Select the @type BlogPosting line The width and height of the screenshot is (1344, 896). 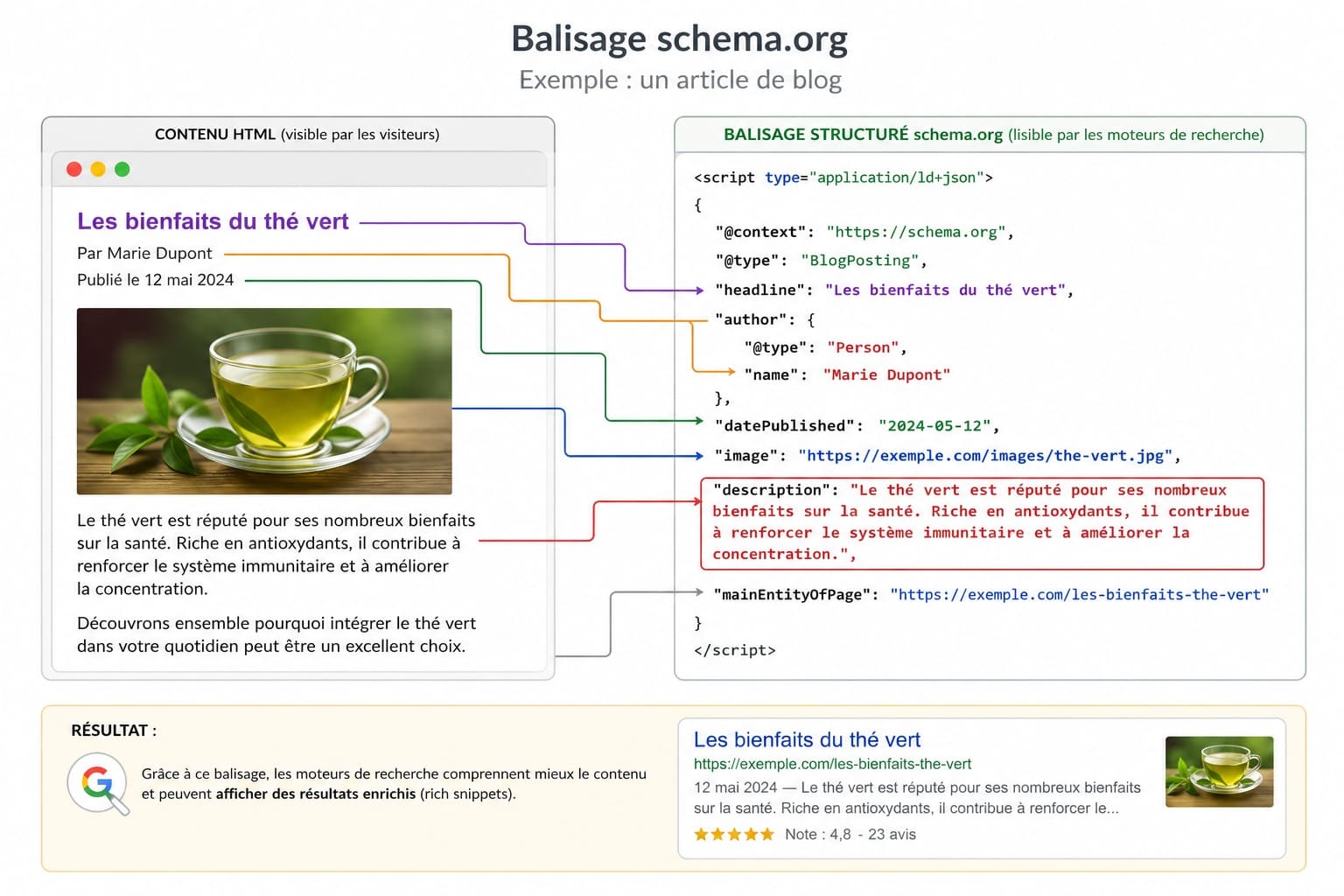click(x=821, y=260)
